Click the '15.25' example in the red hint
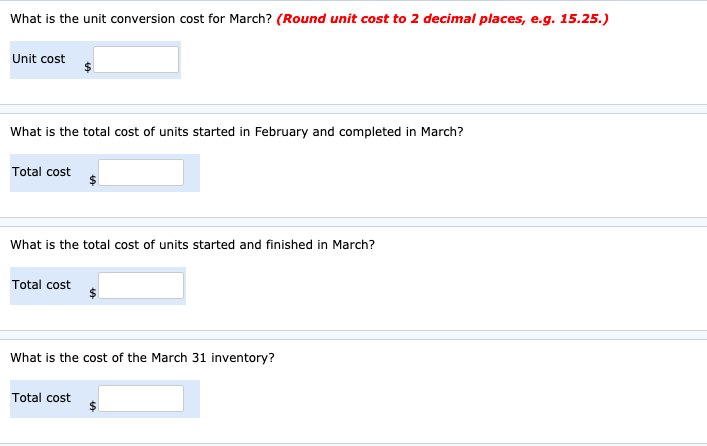The width and height of the screenshot is (707, 446). pos(582,19)
